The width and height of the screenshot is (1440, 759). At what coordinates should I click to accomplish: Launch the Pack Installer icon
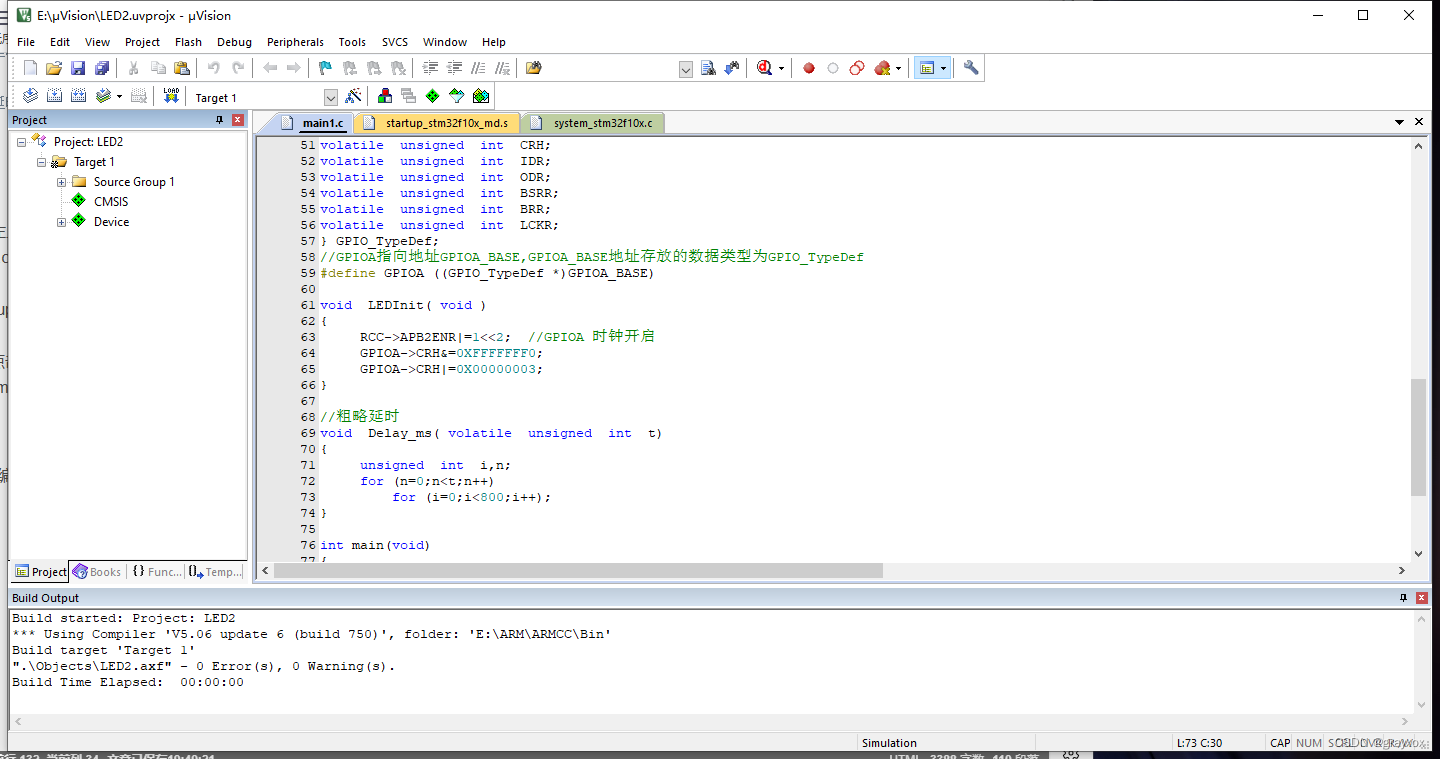pos(481,96)
